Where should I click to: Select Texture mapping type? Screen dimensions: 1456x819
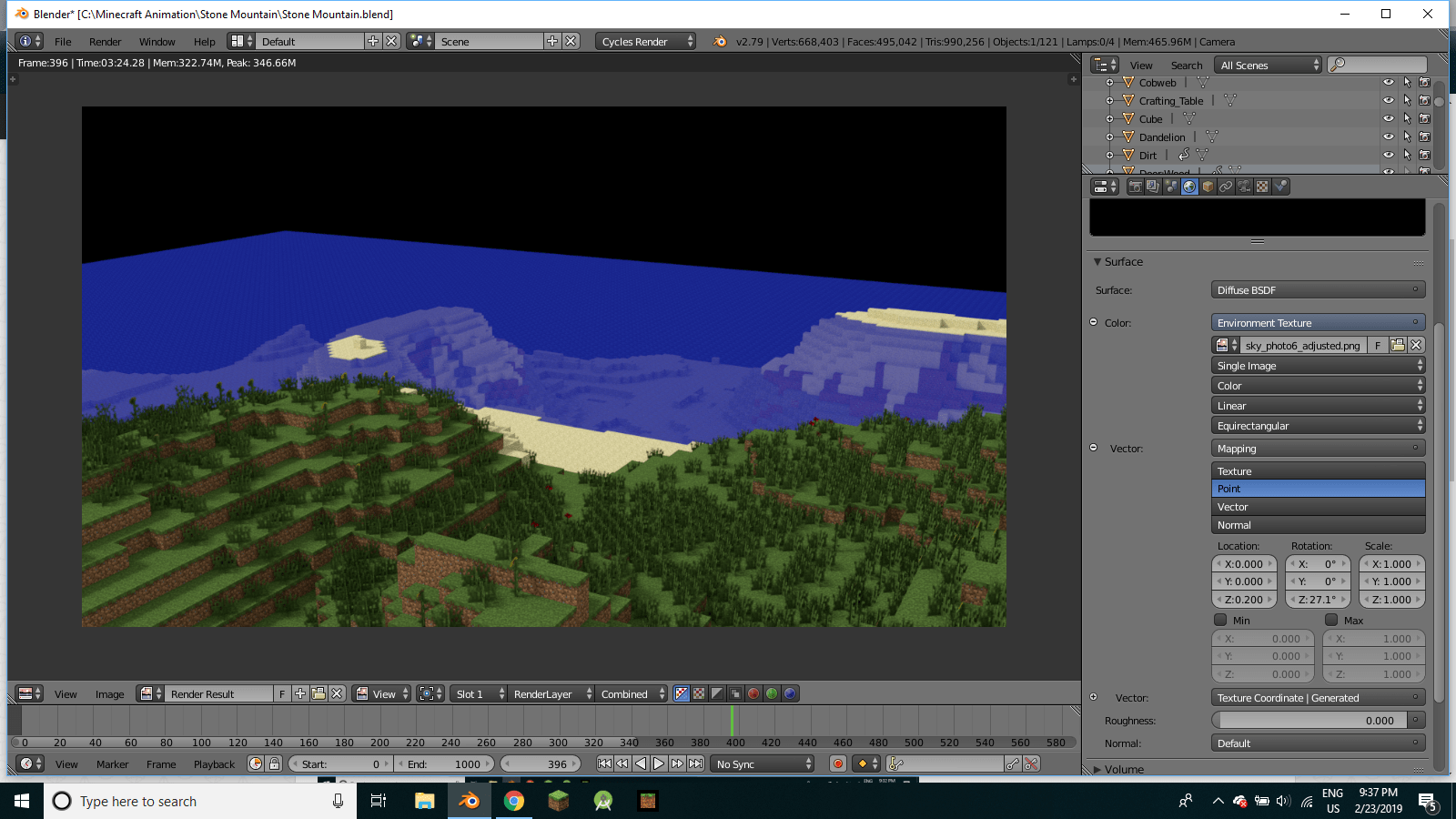click(1318, 471)
